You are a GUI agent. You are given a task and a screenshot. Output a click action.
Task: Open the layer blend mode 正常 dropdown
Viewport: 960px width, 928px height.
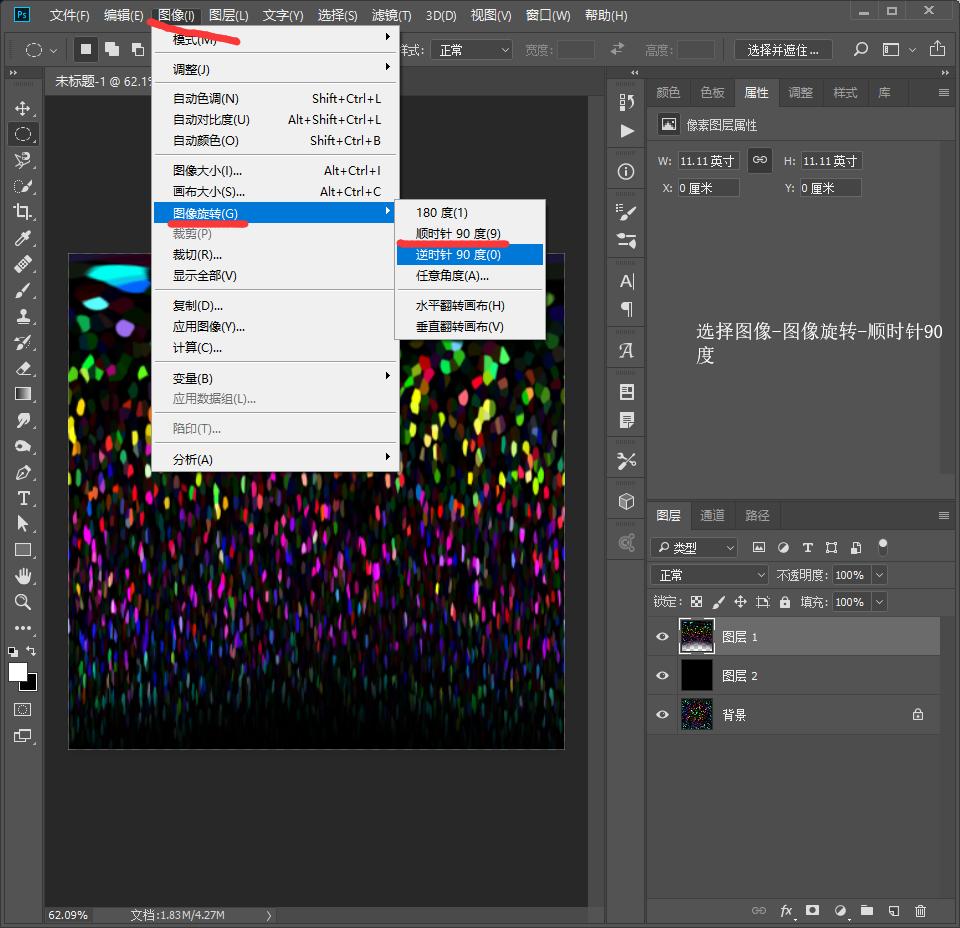pyautogui.click(x=708, y=575)
